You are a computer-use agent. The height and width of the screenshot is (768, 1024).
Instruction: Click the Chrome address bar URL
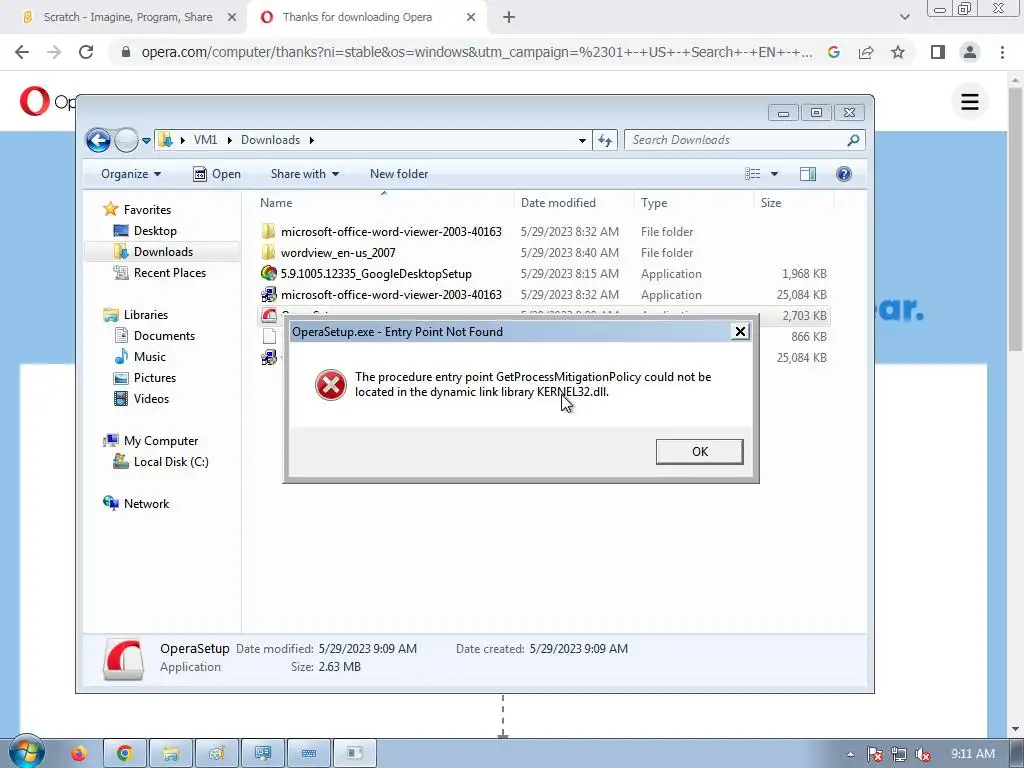[477, 52]
